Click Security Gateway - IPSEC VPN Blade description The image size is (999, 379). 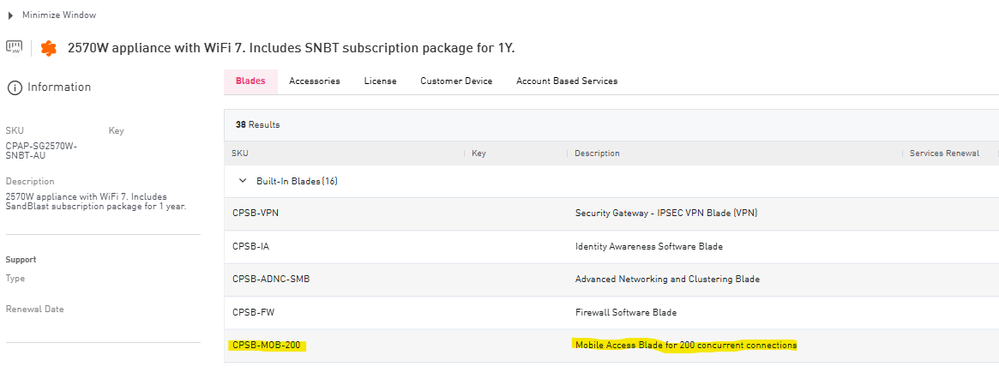(x=666, y=213)
